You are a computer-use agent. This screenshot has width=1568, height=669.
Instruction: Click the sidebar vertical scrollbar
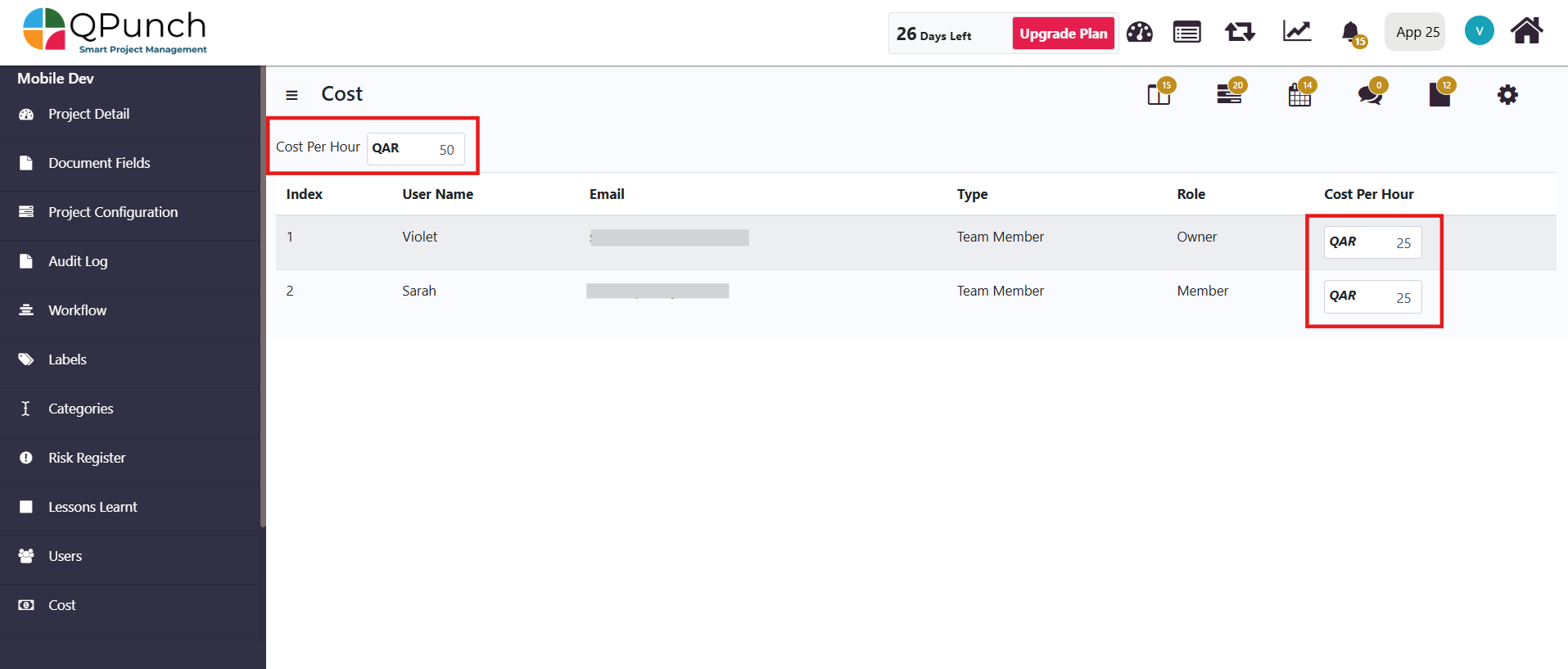pos(263,296)
